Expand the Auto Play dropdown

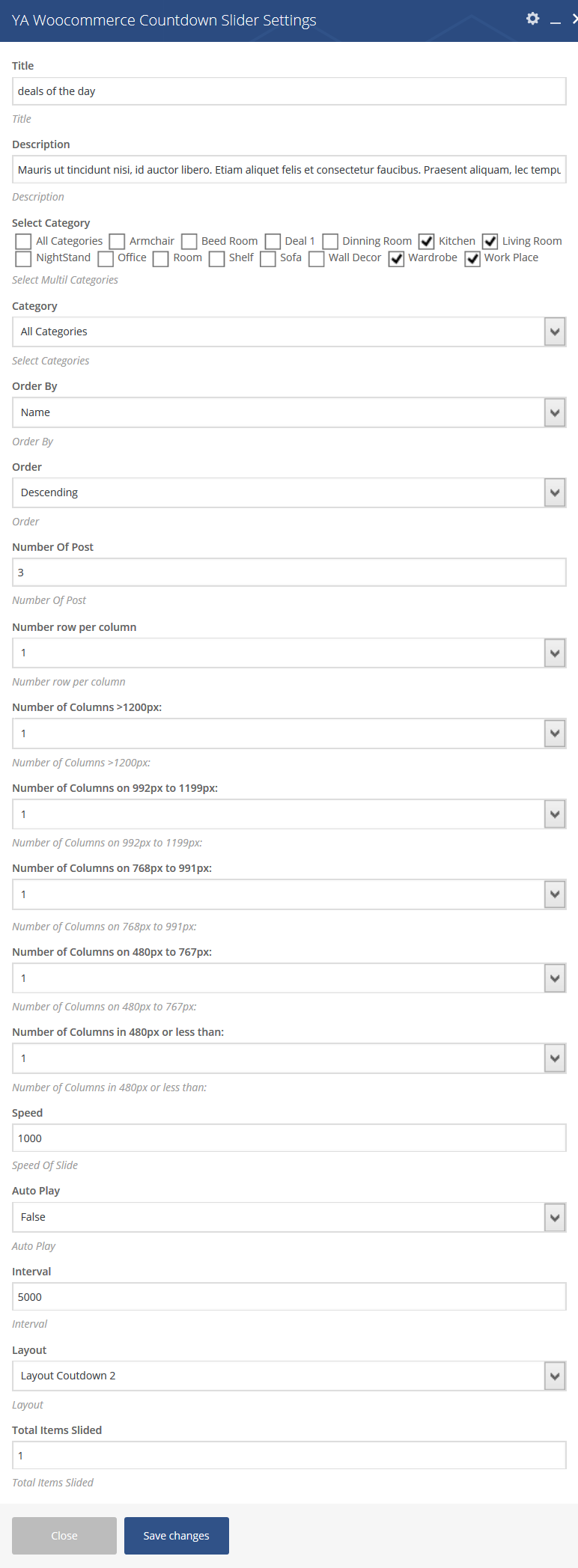289,1217
